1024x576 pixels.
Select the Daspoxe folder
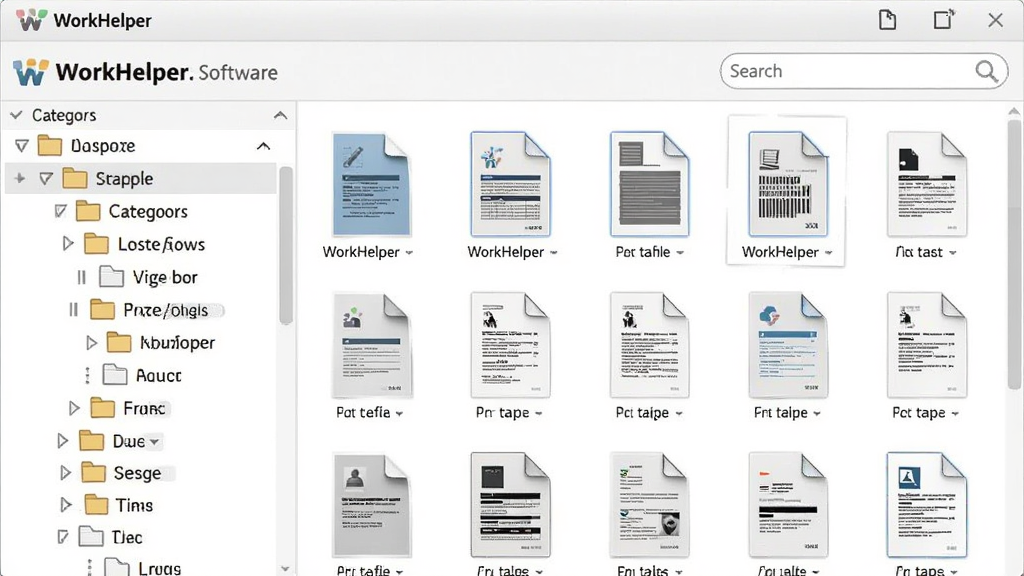[x=86, y=145]
